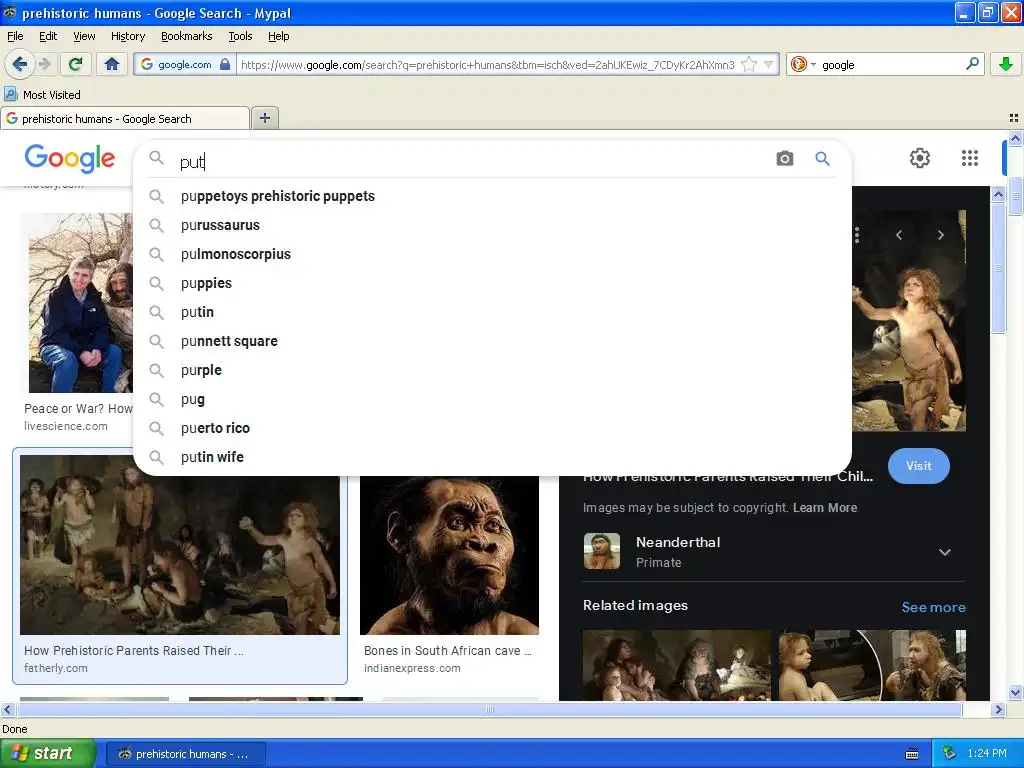Select suggestion 'putin wife'
Image resolution: width=1024 pixels, height=768 pixels.
tap(492, 456)
